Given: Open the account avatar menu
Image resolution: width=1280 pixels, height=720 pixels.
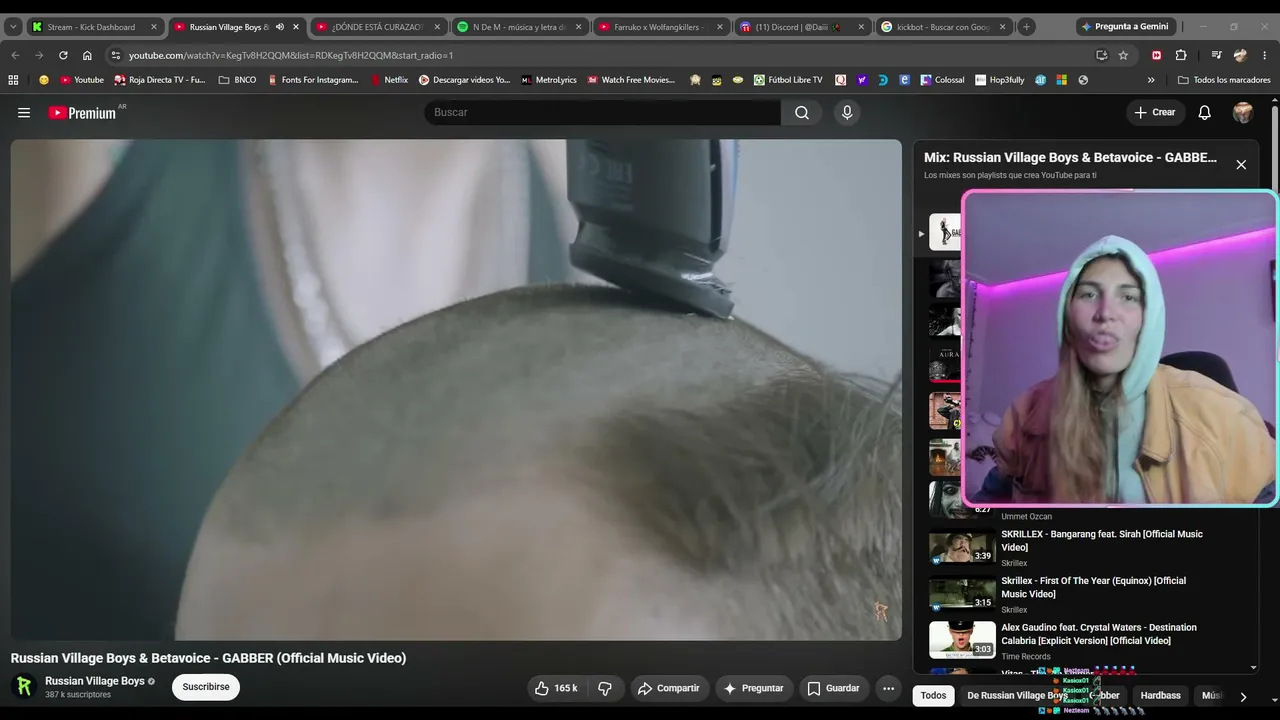Looking at the screenshot, I should click(x=1243, y=113).
